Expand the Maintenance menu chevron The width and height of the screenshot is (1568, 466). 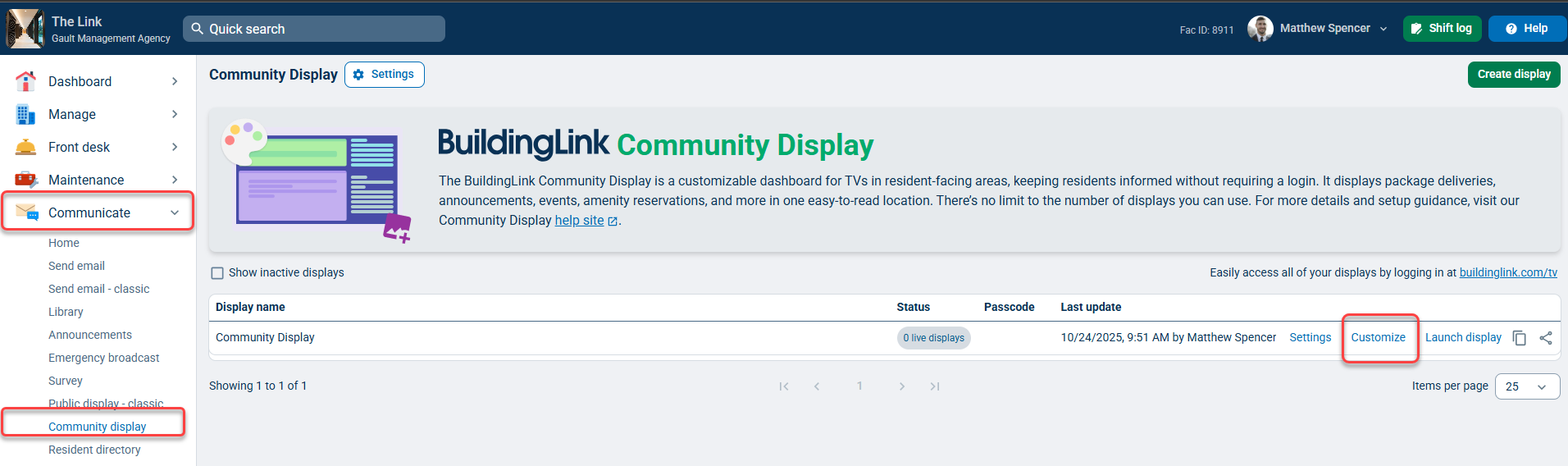pyautogui.click(x=175, y=180)
